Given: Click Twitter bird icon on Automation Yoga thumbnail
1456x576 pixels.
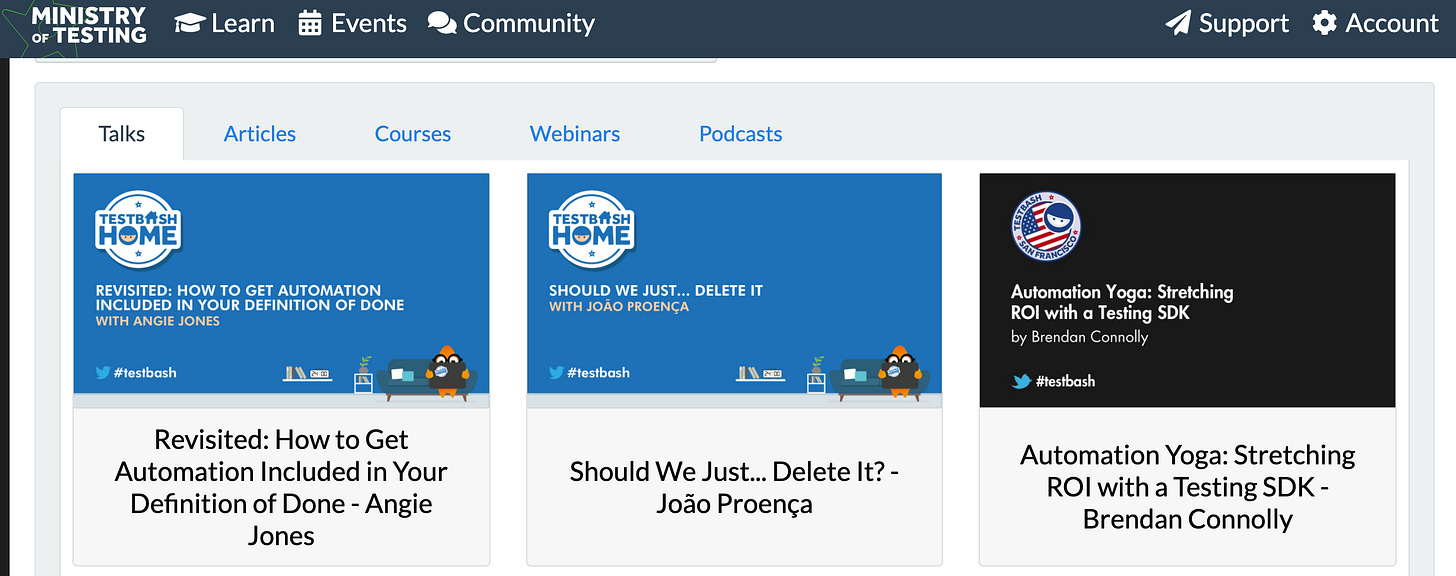Looking at the screenshot, I should click(x=1021, y=381).
